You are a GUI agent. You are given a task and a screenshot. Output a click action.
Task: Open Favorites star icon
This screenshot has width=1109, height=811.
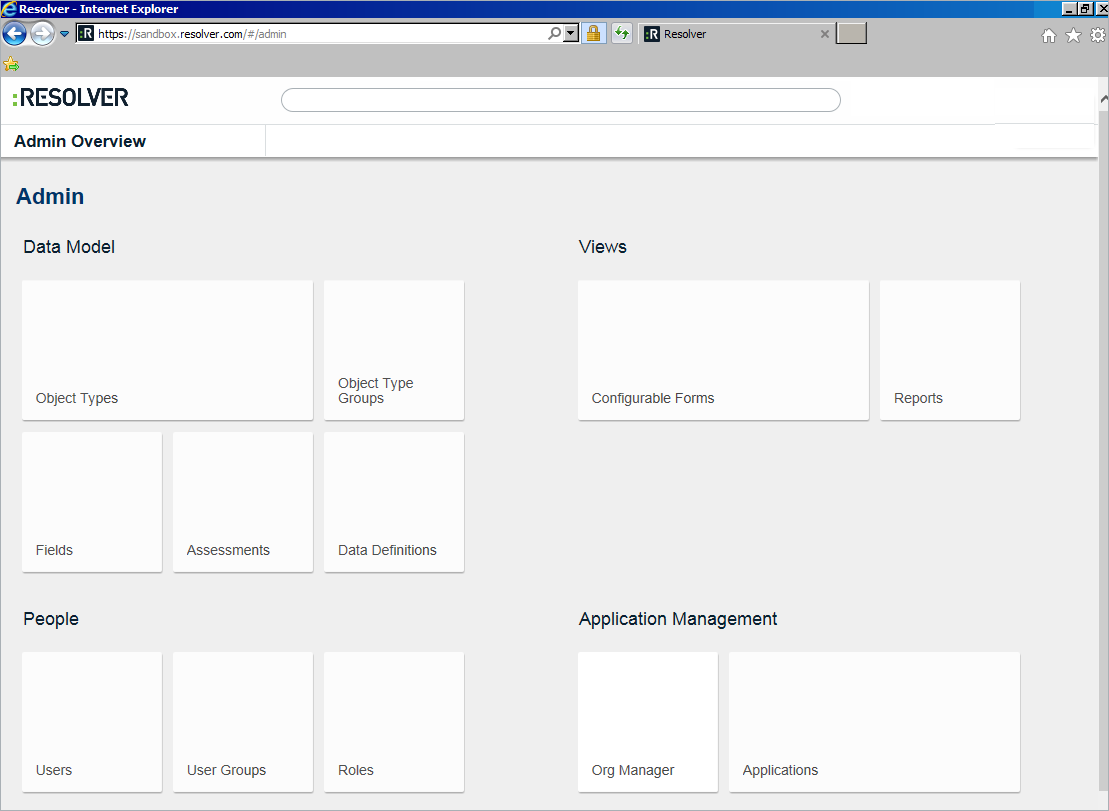pos(1073,35)
